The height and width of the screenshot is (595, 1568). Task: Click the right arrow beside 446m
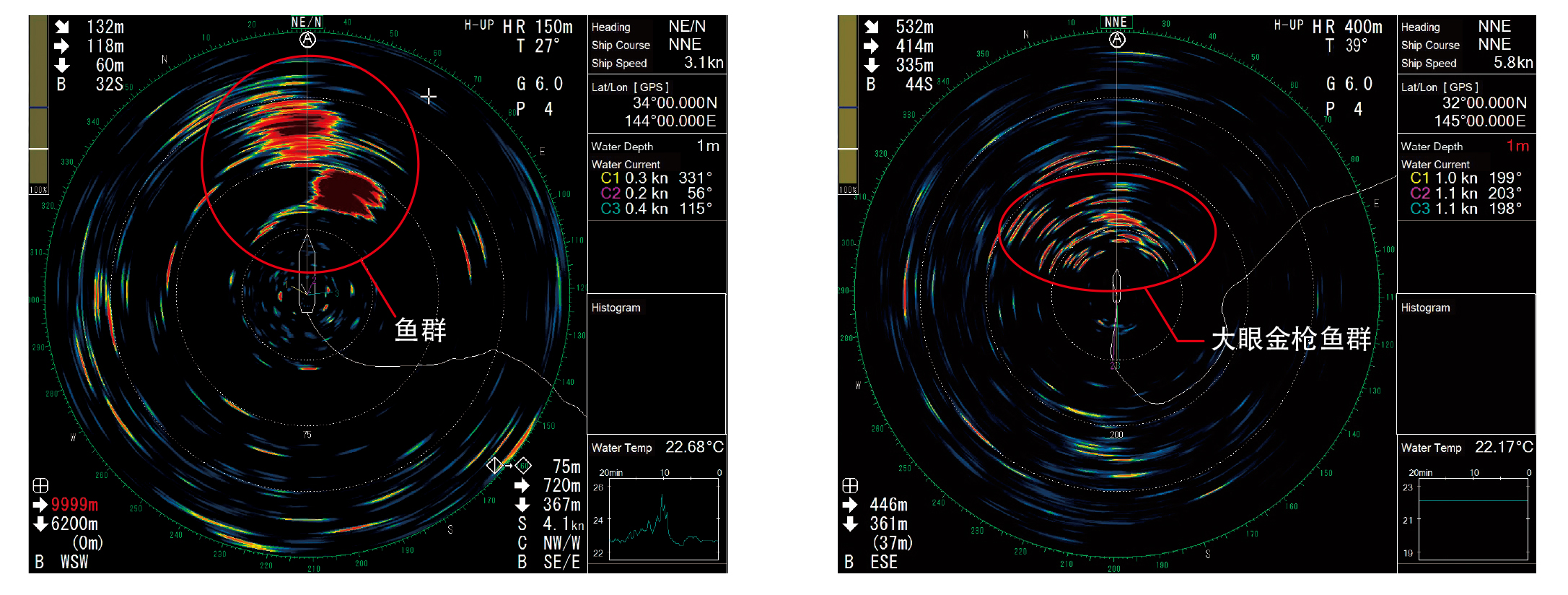coord(850,505)
